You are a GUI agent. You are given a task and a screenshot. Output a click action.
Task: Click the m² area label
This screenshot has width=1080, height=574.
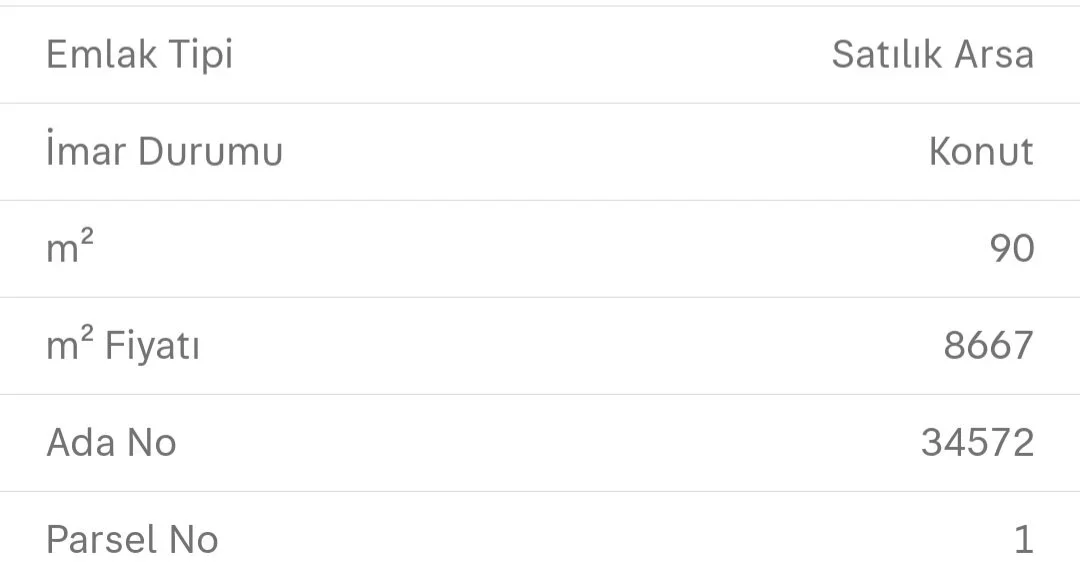(70, 248)
